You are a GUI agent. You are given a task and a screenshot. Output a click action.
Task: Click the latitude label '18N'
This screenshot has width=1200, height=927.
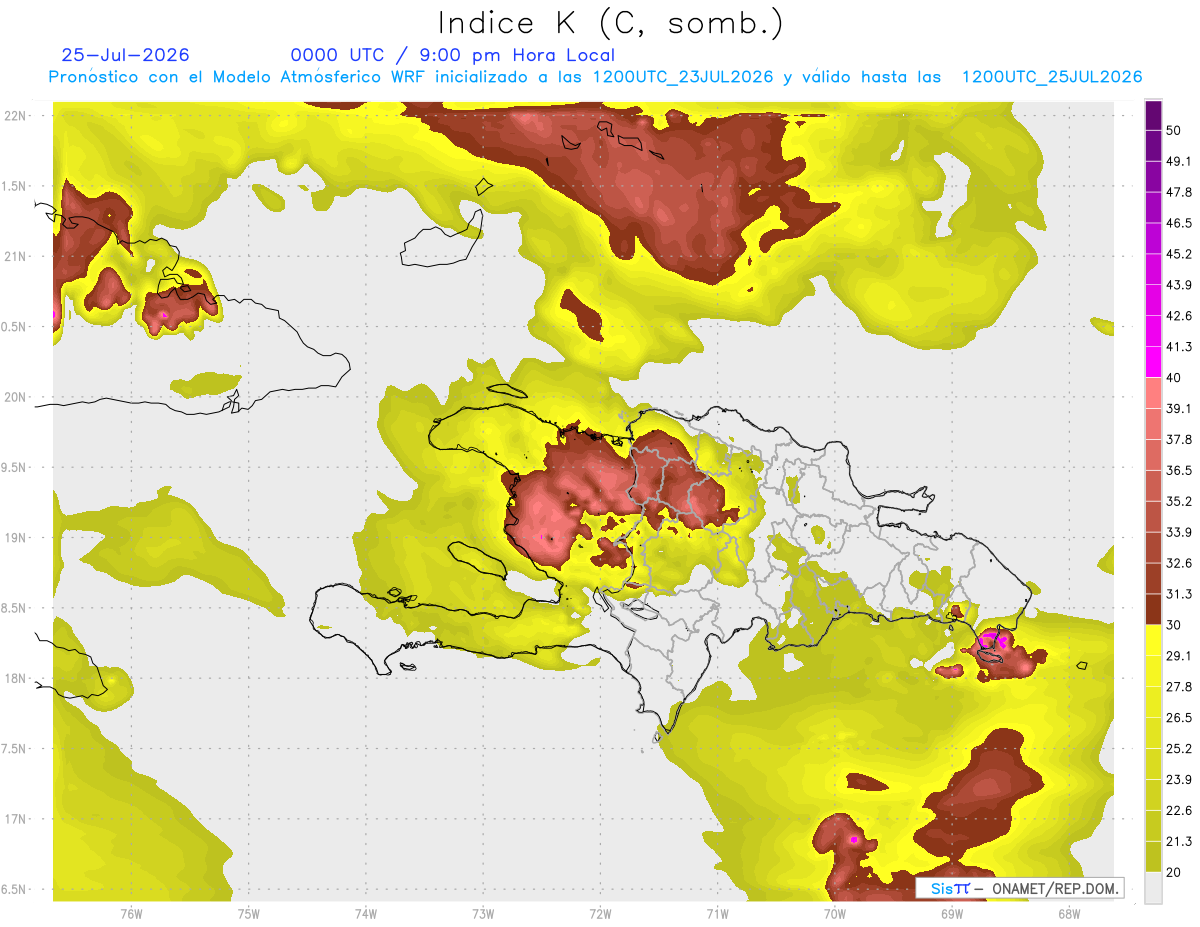tap(17, 678)
